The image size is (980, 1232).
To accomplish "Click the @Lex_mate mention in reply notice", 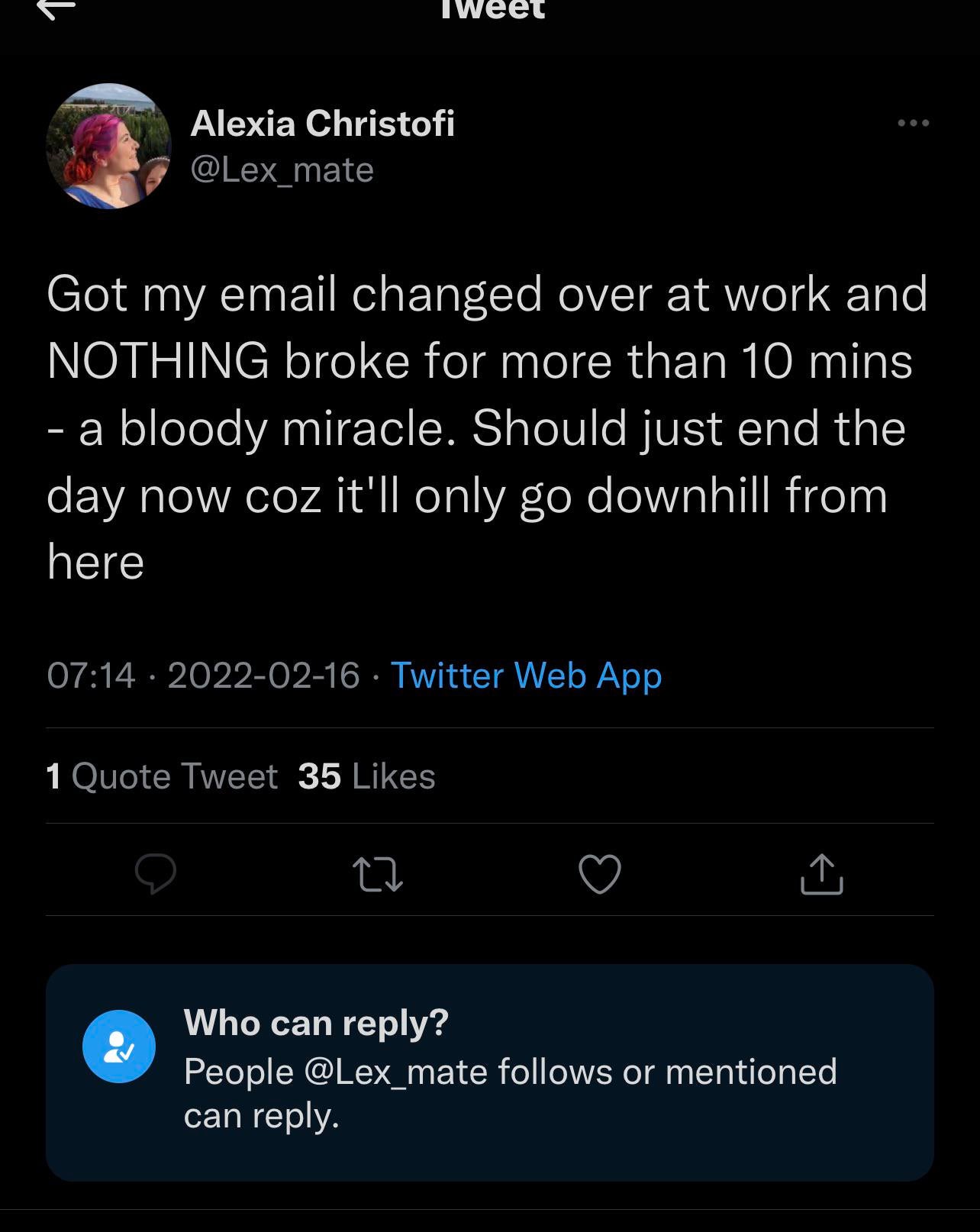I will pyautogui.click(x=395, y=1072).
